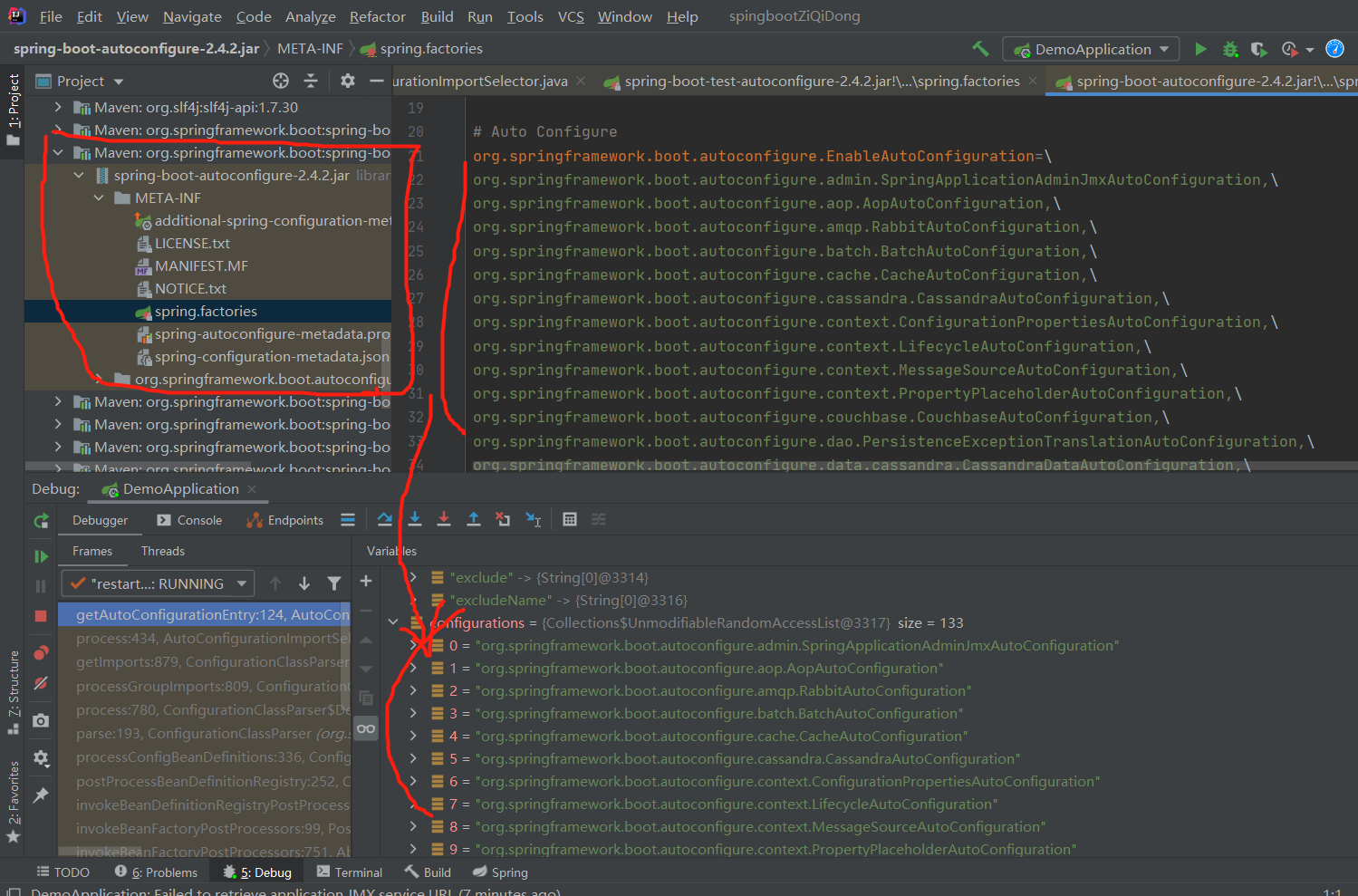
Task: Open Project view selector dropdown
Action: [x=80, y=81]
